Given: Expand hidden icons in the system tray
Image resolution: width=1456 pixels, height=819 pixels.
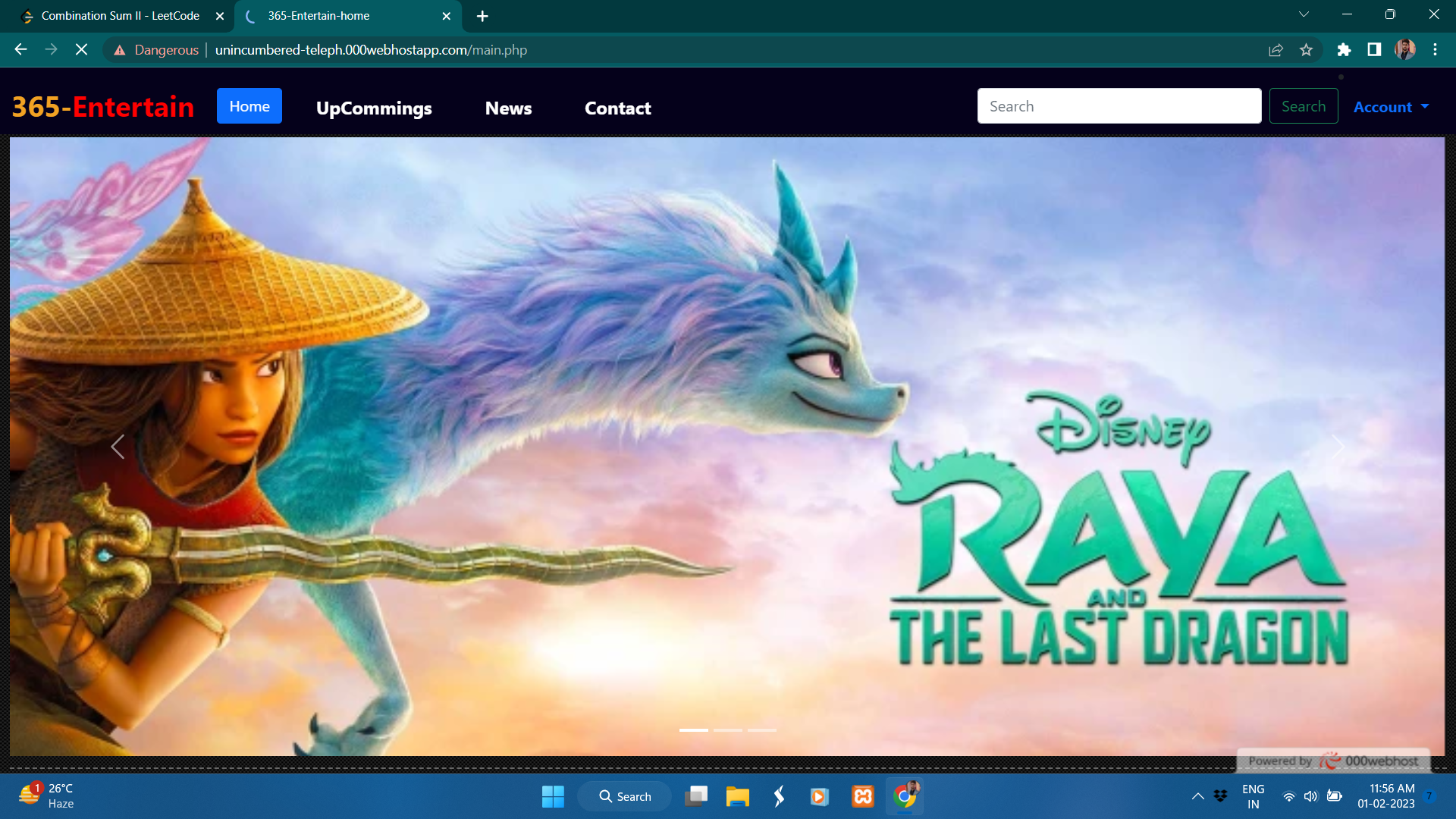Looking at the screenshot, I should coord(1198,796).
